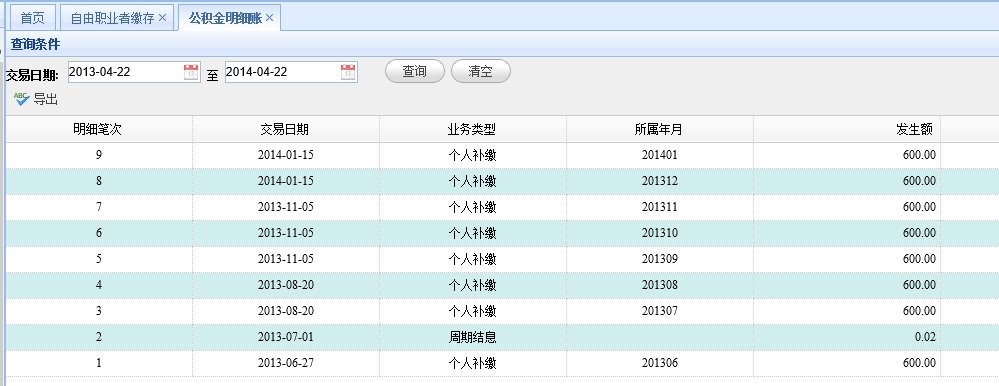Viewport: 999px width, 386px height.
Task: Close the 自由职业者缴存 tab
Action: 162,18
